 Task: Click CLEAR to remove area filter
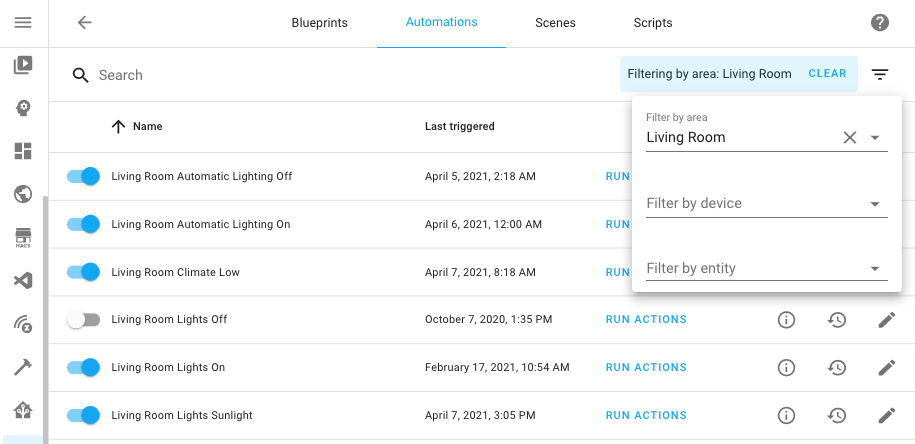pos(827,74)
